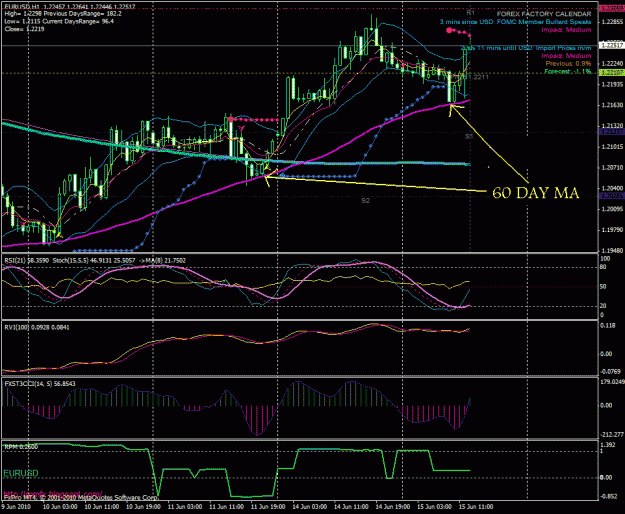Select the USD Import Prices m/m news line
This screenshot has height=514, width=625.
[526, 48]
